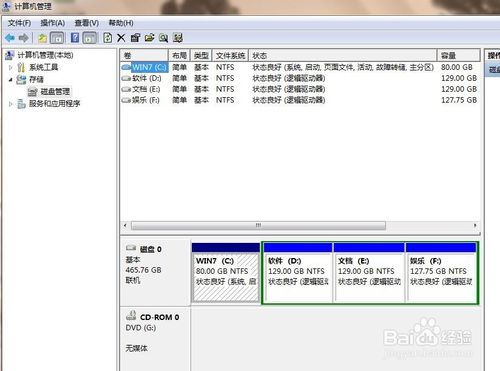Click the 无媒体 status text

point(136,349)
